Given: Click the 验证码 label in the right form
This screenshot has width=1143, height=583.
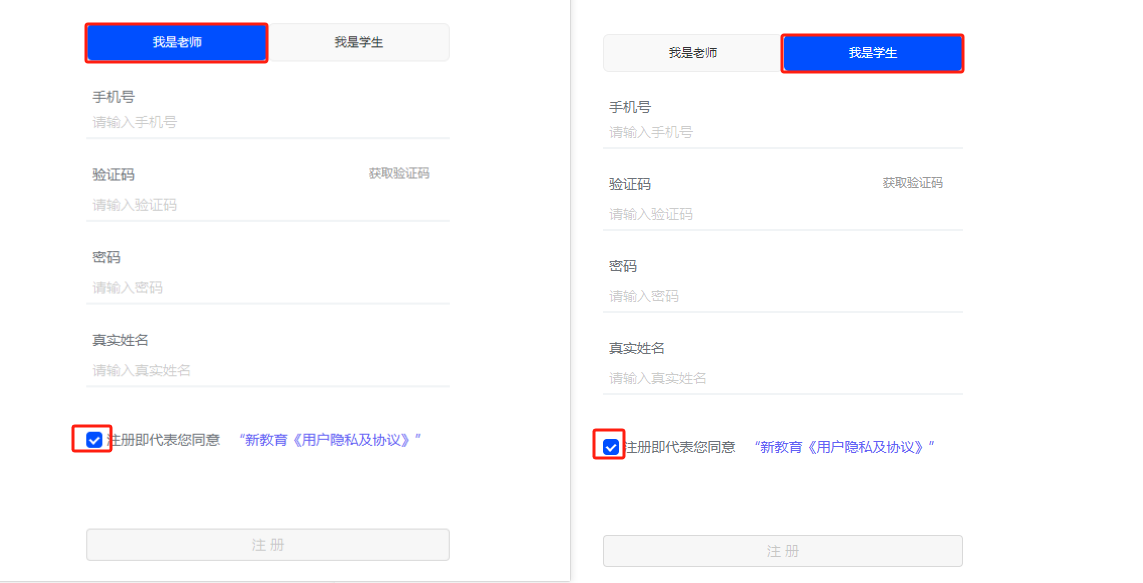Looking at the screenshot, I should coord(630,184).
